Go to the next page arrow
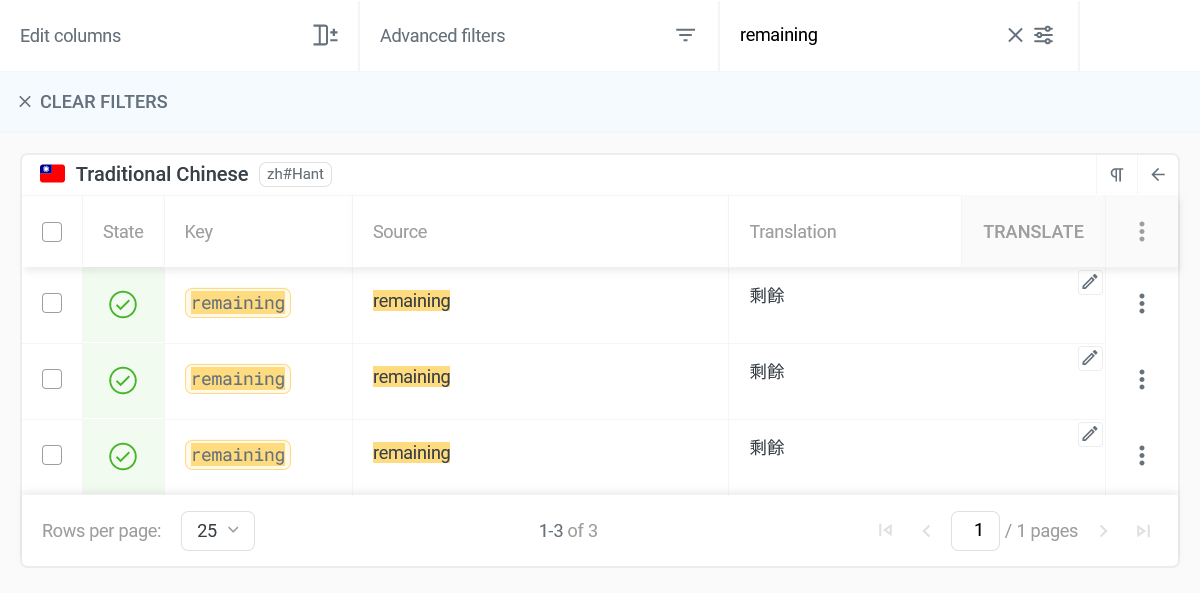The image size is (1200, 593). 1104,531
